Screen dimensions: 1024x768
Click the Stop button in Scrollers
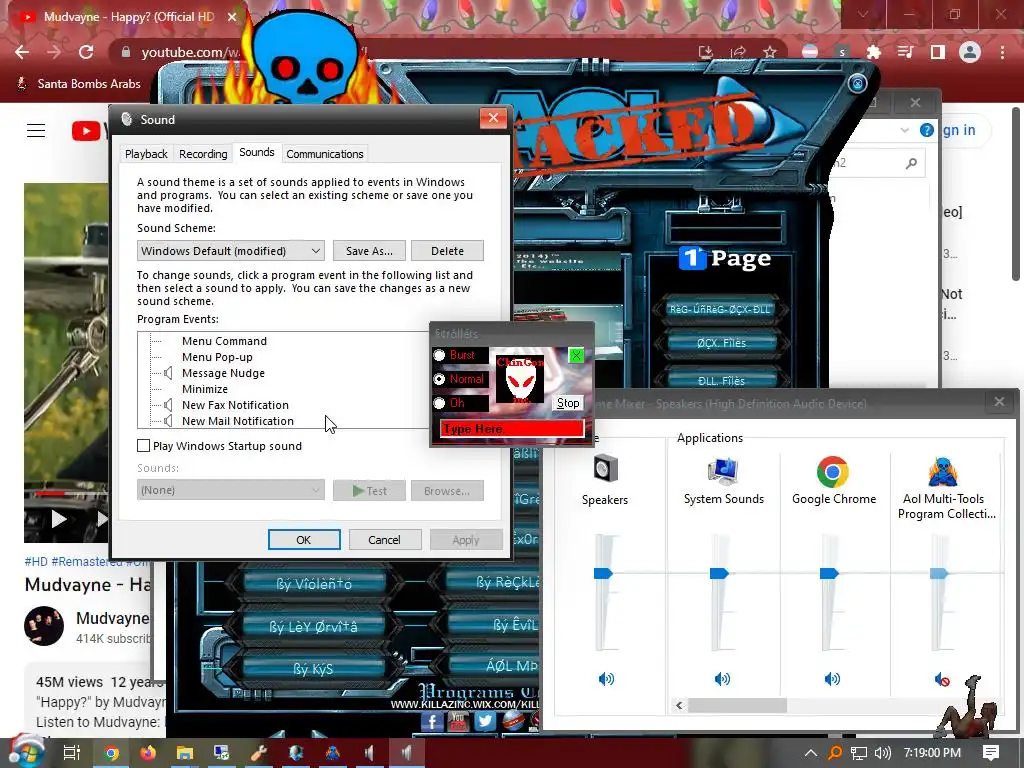pos(568,403)
